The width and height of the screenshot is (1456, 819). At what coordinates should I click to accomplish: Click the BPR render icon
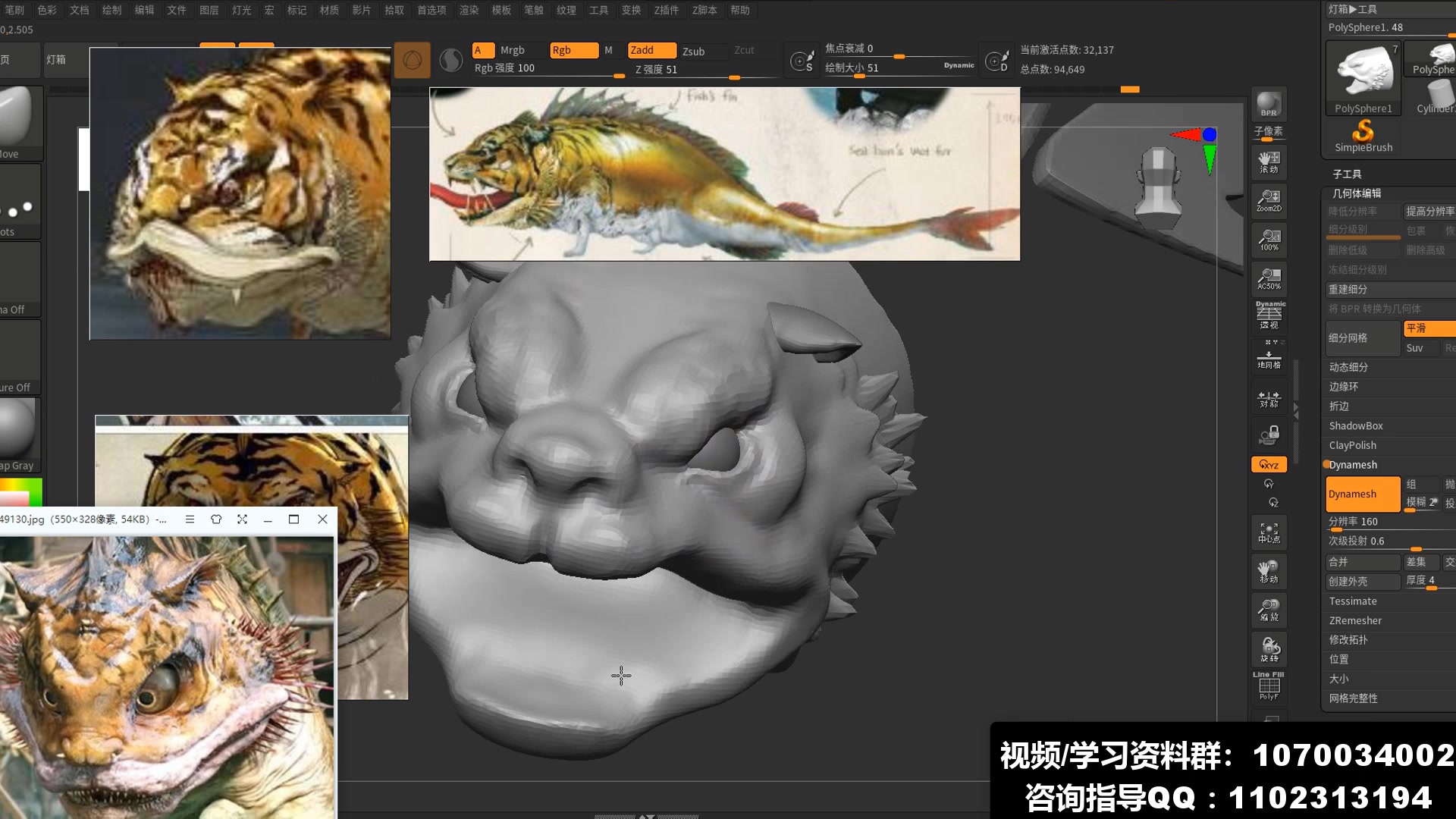click(1269, 104)
